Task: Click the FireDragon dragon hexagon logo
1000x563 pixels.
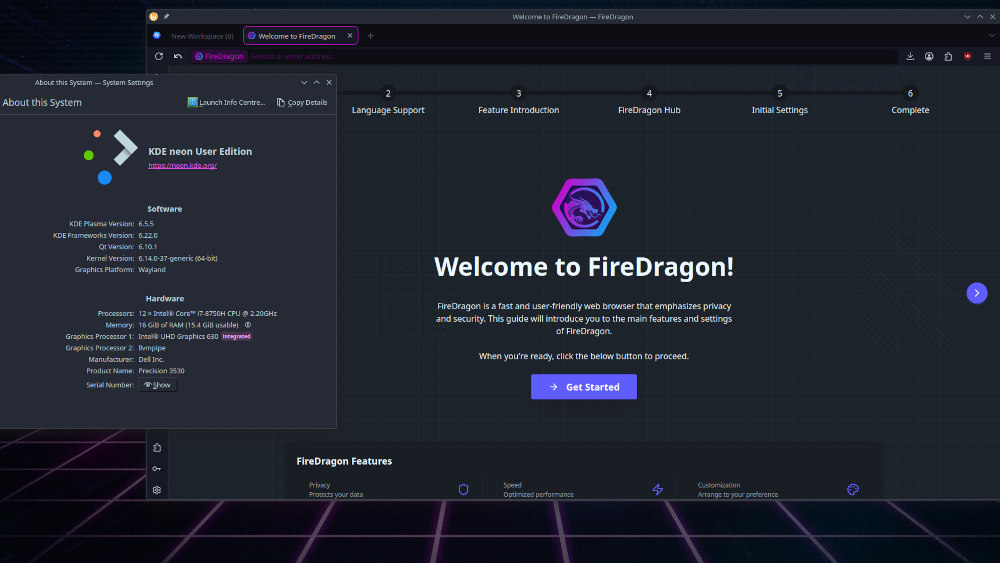Action: (x=584, y=207)
